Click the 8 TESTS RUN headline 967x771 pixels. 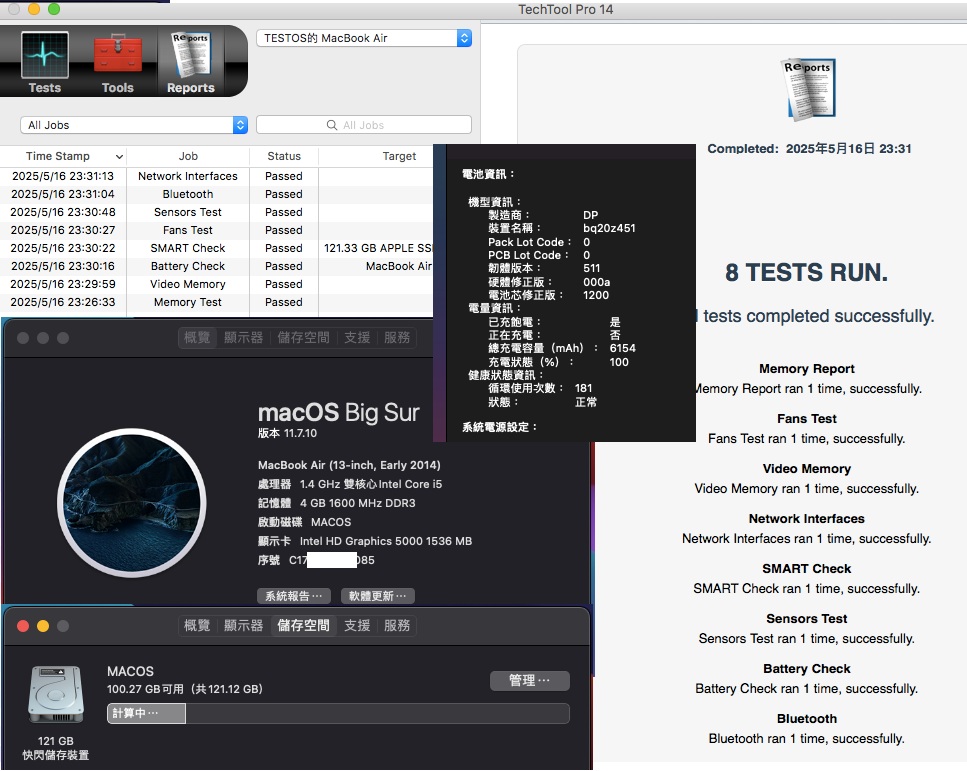[x=807, y=272]
